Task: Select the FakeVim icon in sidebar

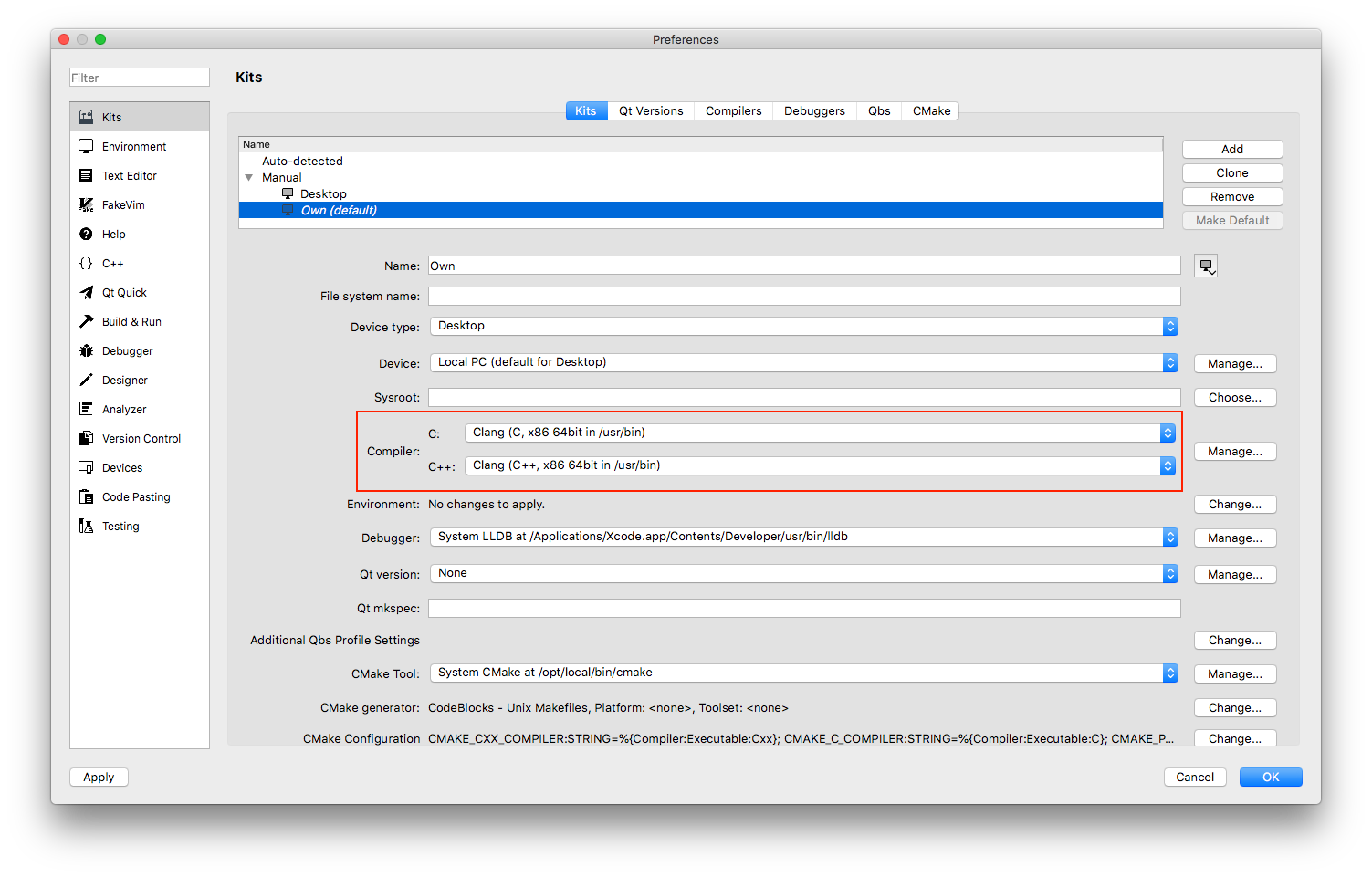Action: pos(86,204)
